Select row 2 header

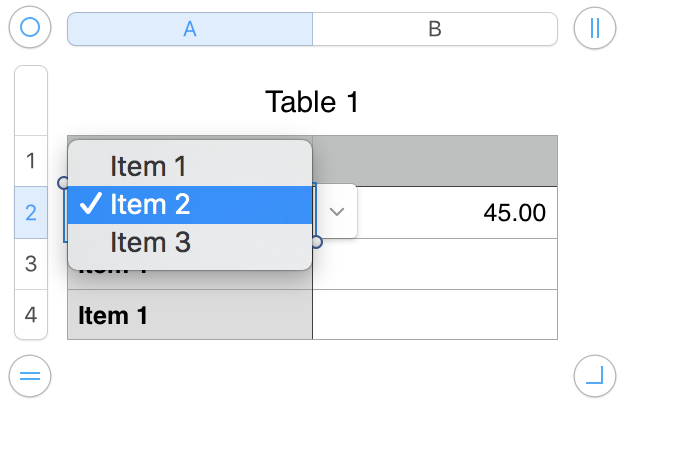31,212
